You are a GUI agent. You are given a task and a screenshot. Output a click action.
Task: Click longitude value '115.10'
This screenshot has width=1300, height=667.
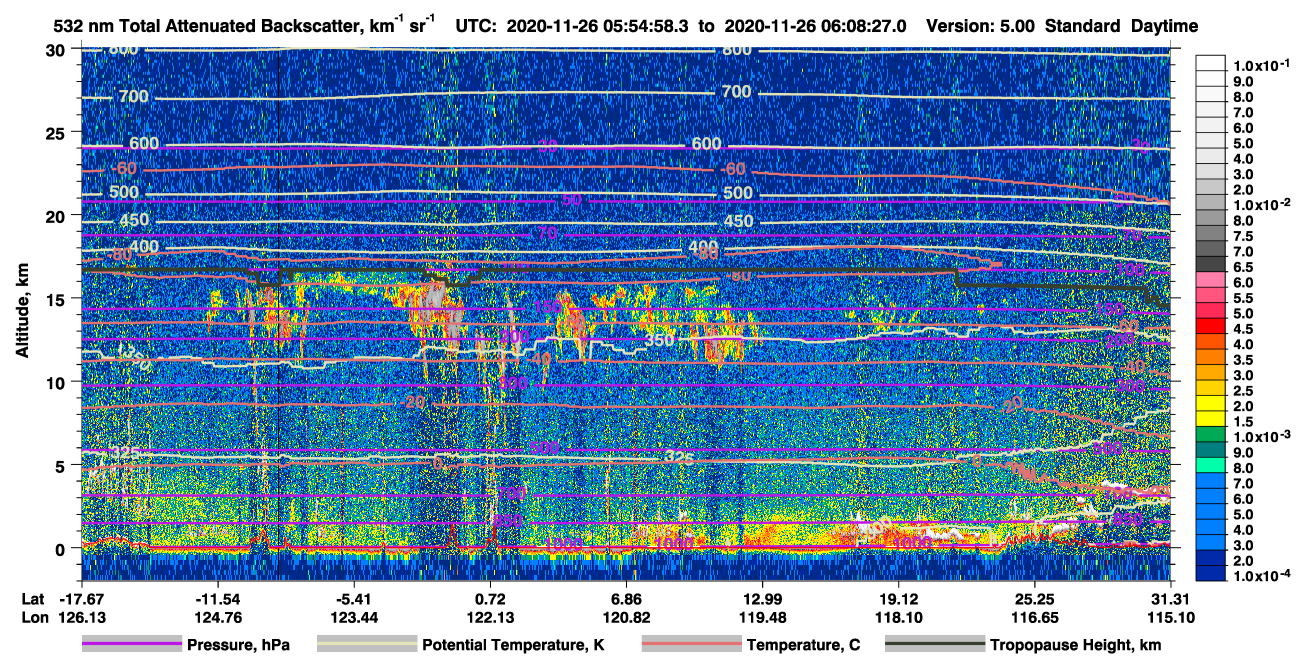pos(1171,617)
